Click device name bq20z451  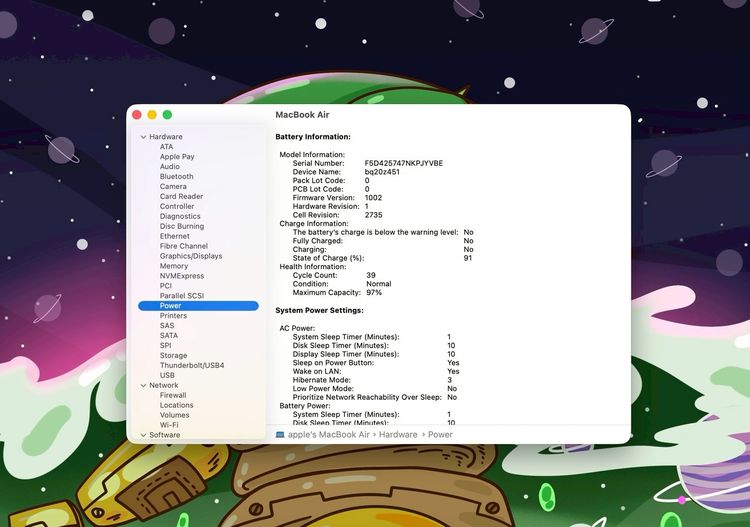click(382, 172)
